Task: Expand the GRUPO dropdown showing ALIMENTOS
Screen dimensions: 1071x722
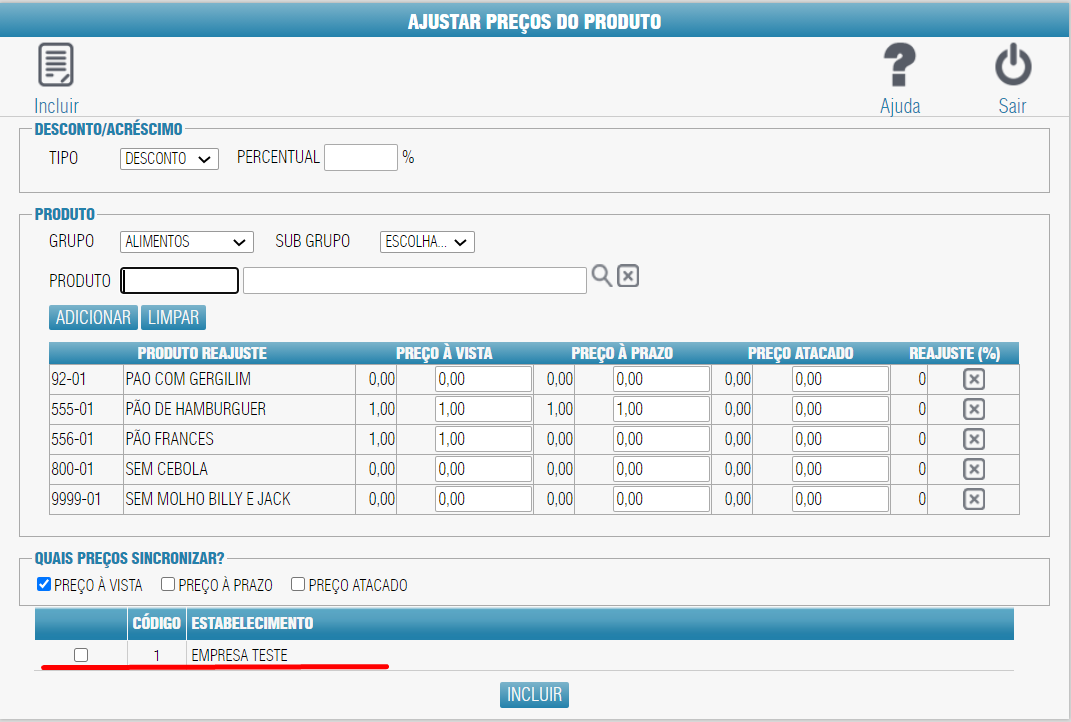Action: [x=186, y=242]
